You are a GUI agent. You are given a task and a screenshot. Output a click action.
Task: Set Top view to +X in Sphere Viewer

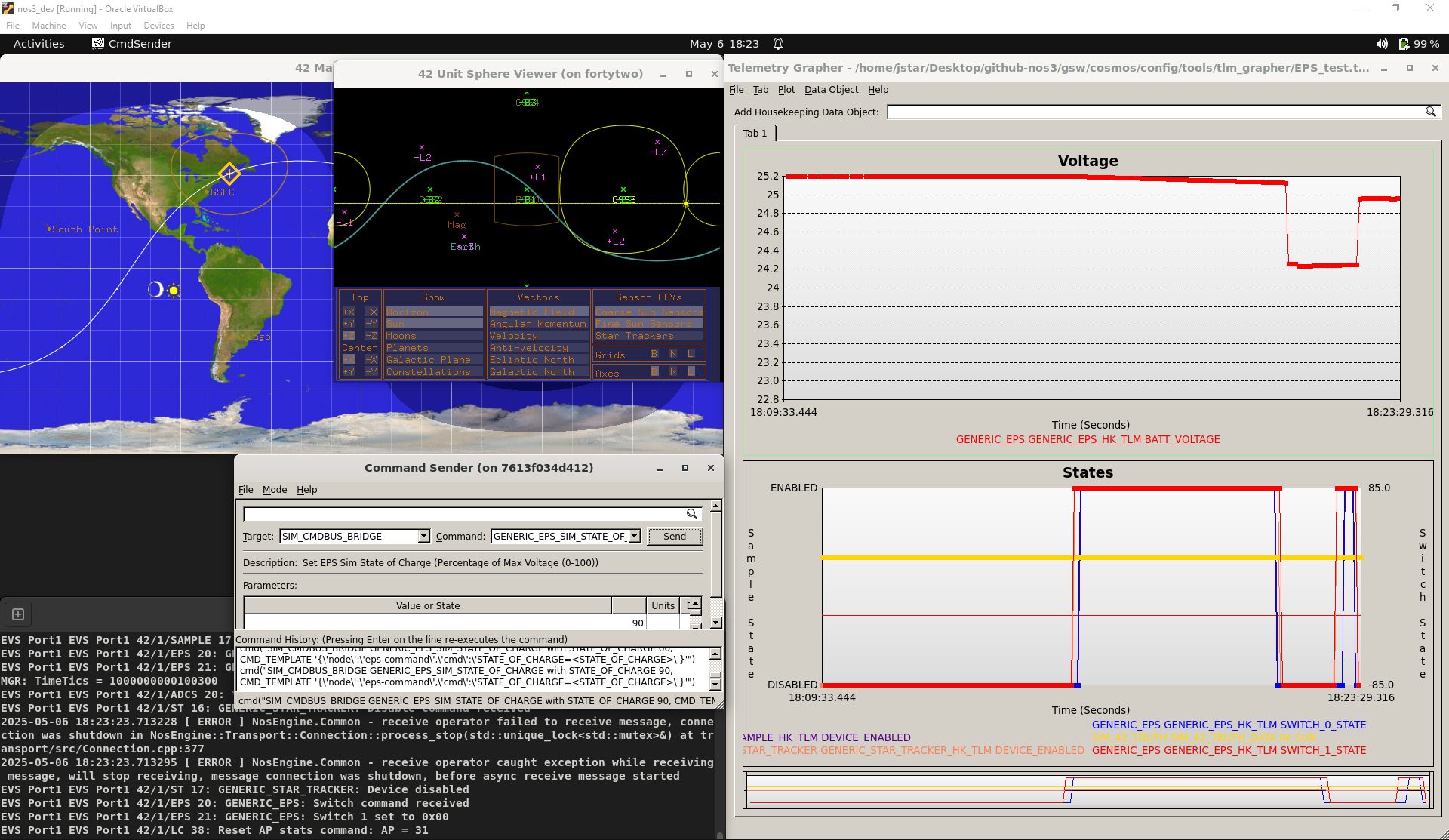(x=349, y=312)
